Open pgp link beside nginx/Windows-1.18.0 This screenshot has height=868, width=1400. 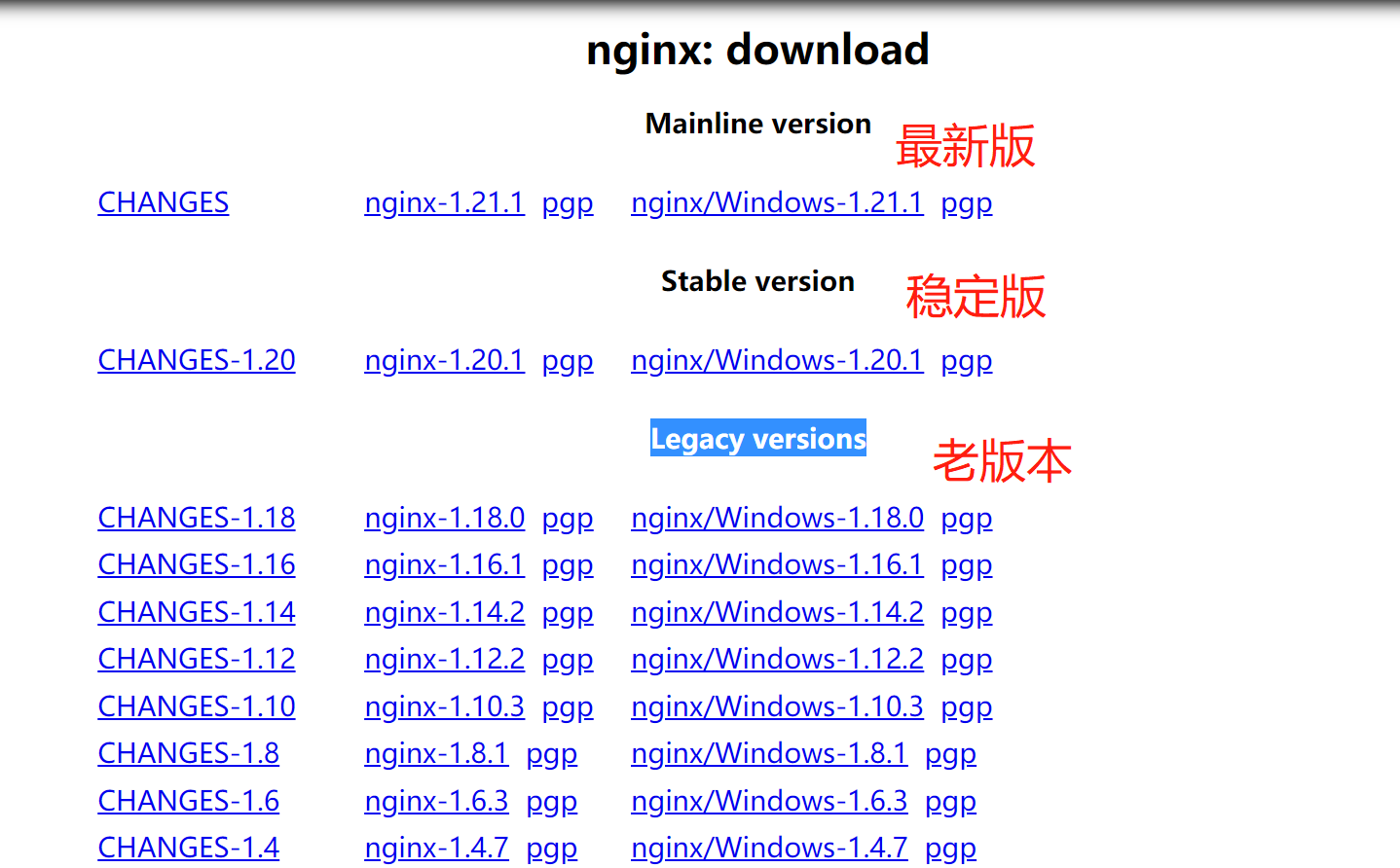click(x=967, y=518)
